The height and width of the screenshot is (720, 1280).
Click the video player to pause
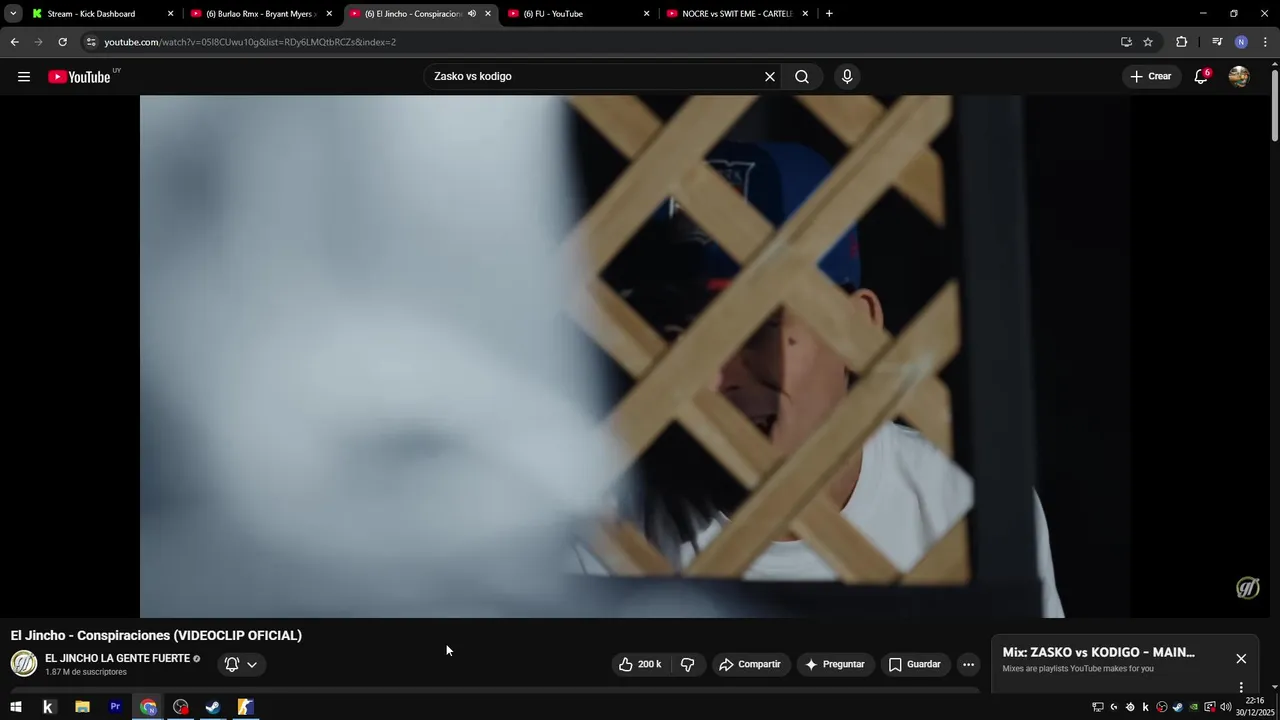(636, 356)
